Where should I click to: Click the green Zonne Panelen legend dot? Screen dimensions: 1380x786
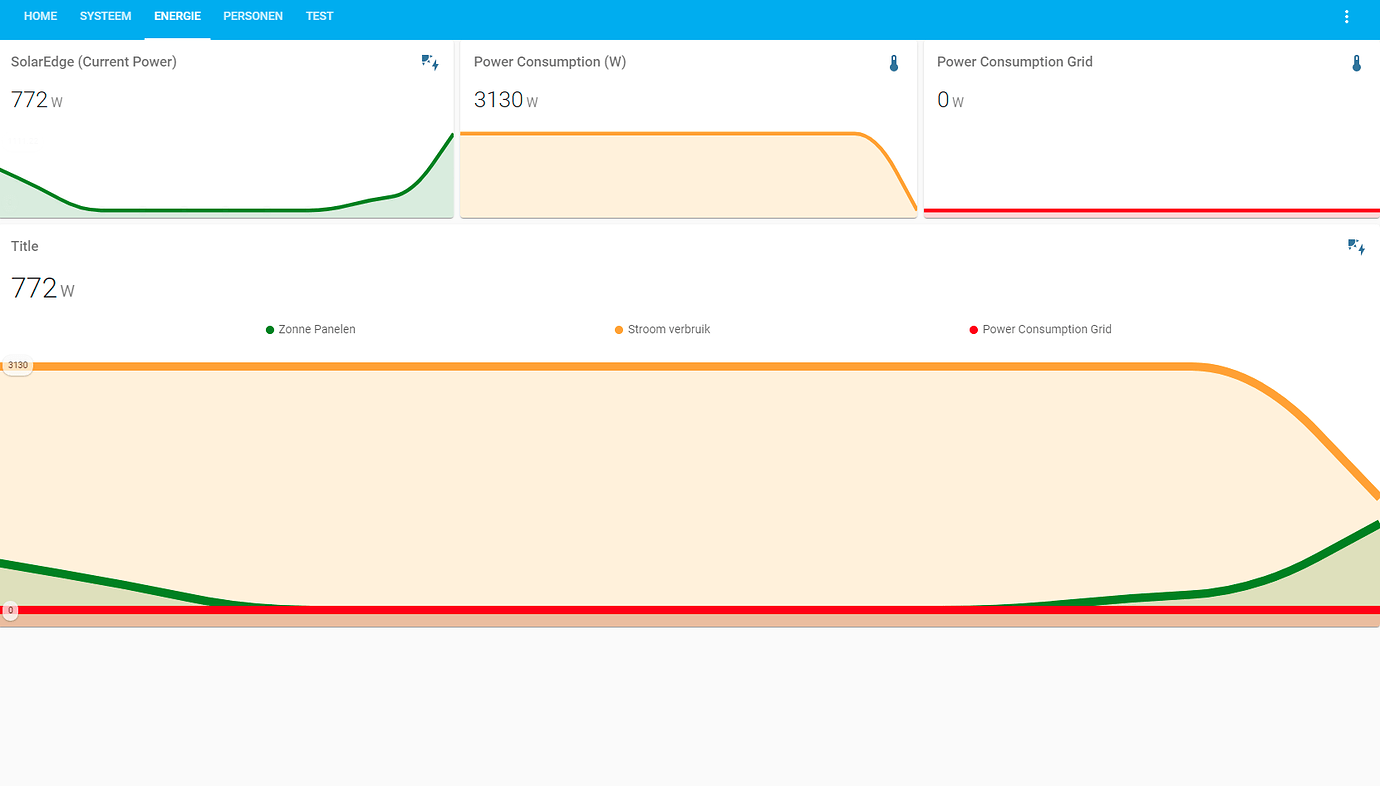pyautogui.click(x=268, y=329)
